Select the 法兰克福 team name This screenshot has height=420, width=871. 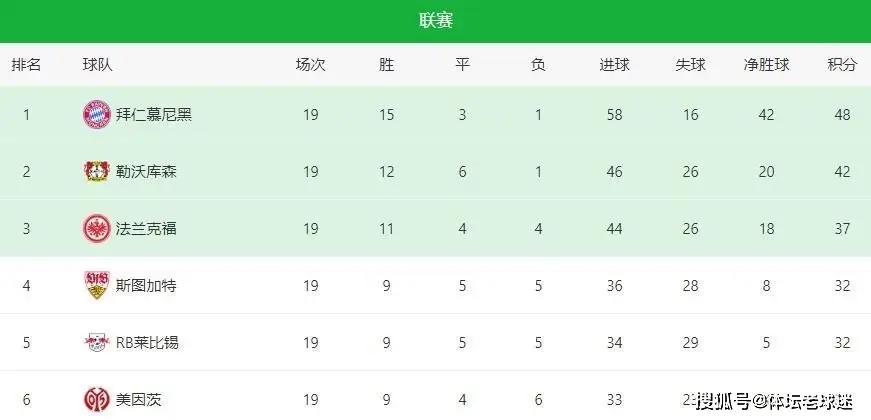143,228
